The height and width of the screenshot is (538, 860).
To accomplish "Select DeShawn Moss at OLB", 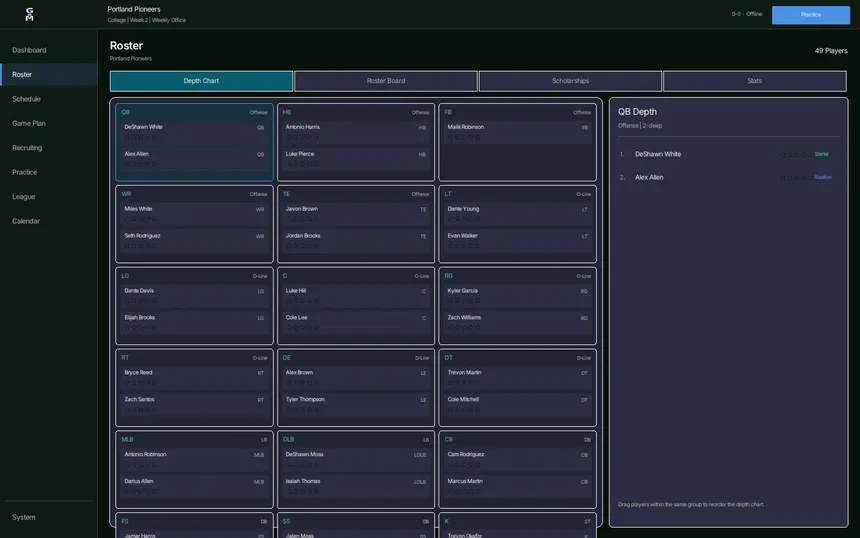I will click(356, 459).
